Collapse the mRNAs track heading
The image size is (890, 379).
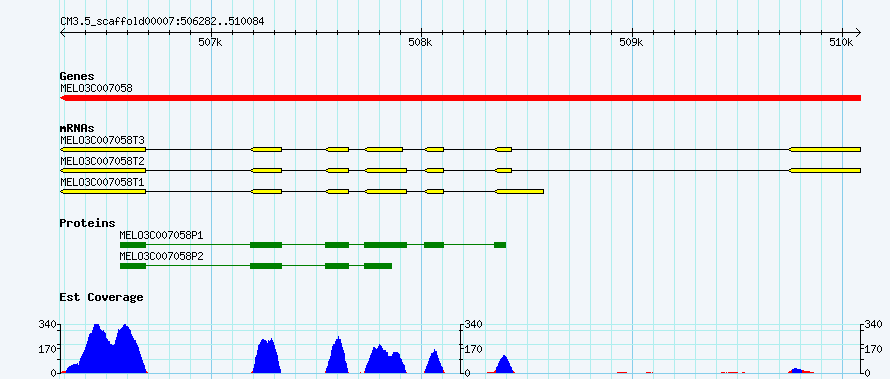(x=77, y=129)
